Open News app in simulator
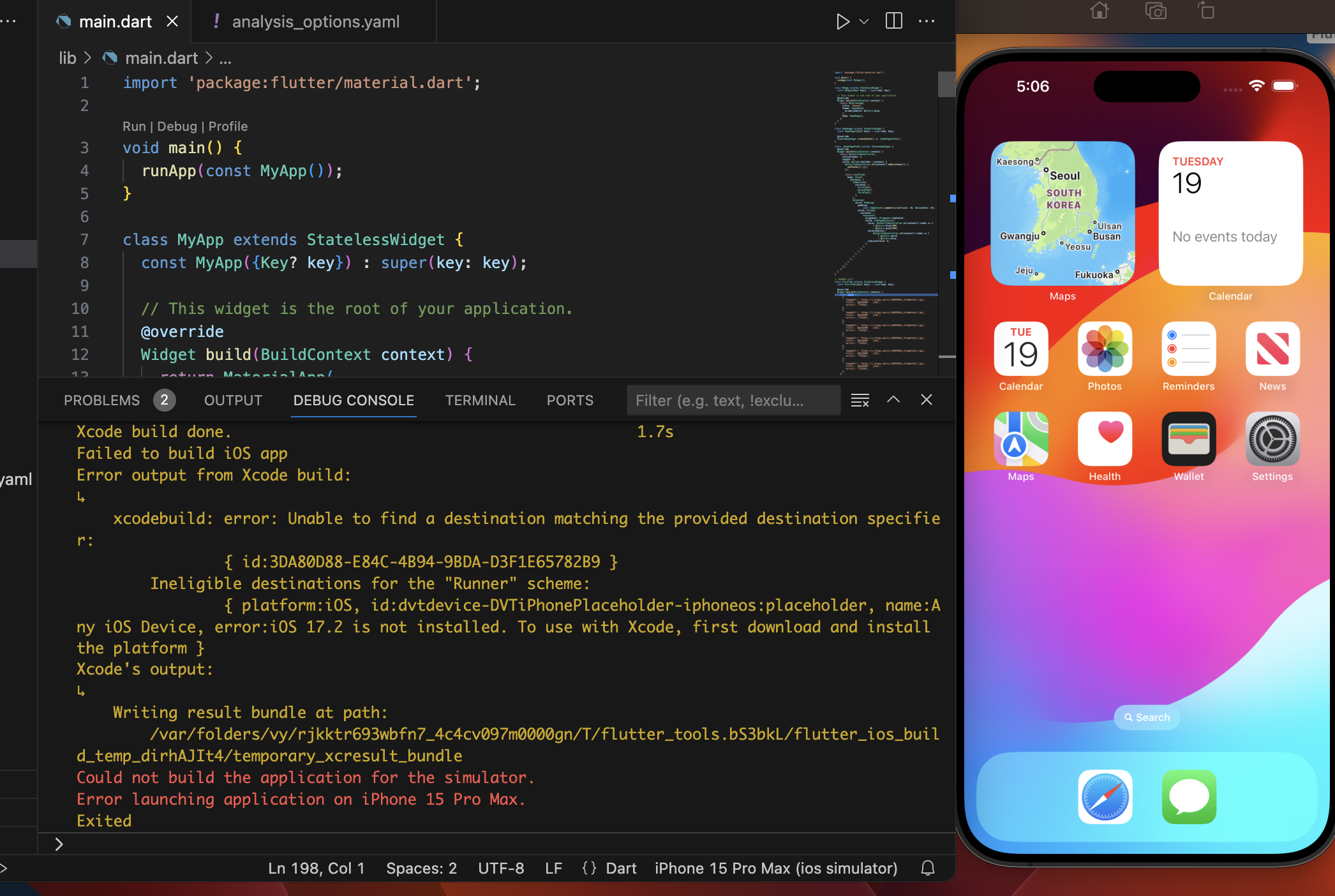The height and width of the screenshot is (896, 1335). click(x=1272, y=348)
